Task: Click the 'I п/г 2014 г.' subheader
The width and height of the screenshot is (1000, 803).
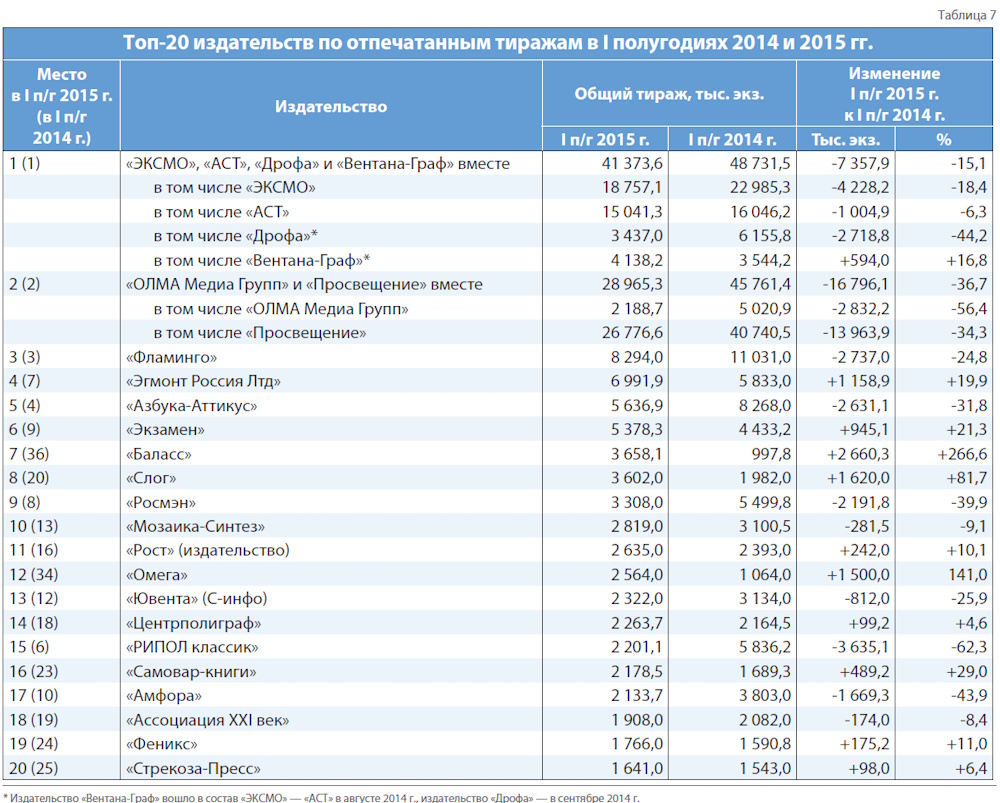Action: [732, 140]
